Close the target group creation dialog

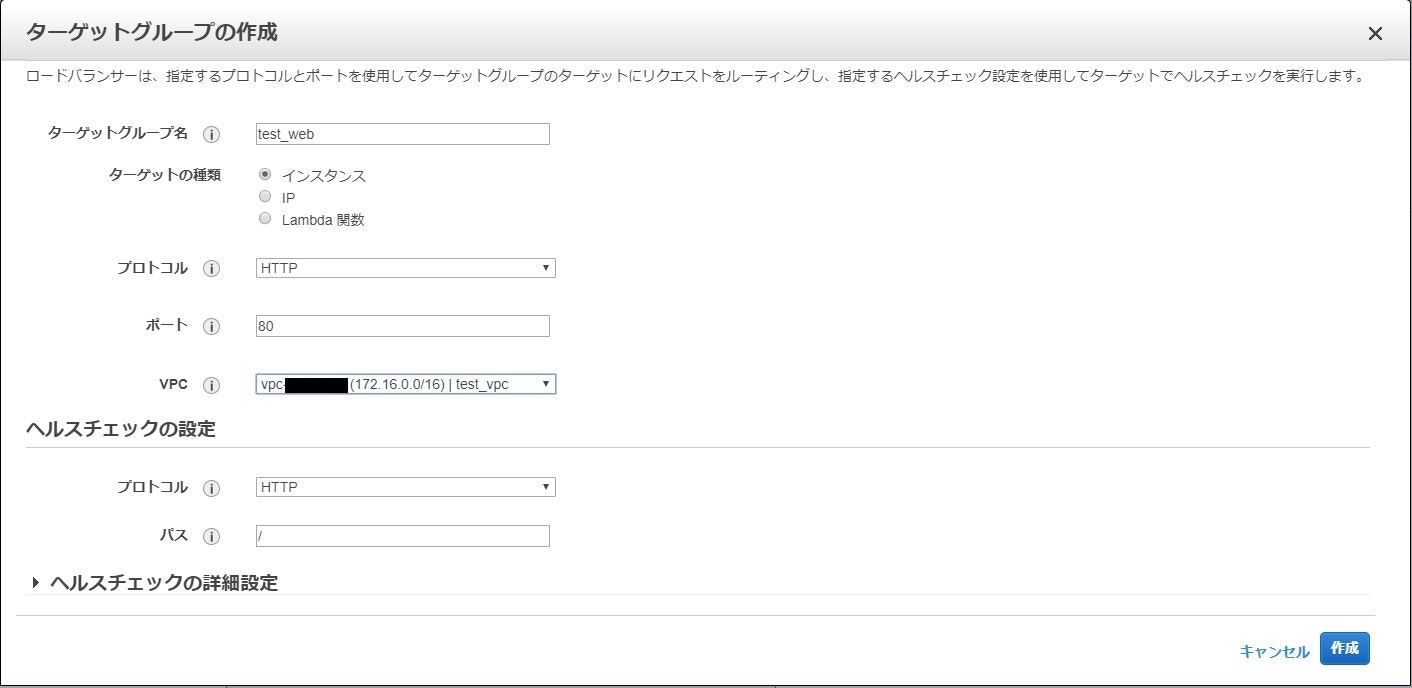(1375, 34)
